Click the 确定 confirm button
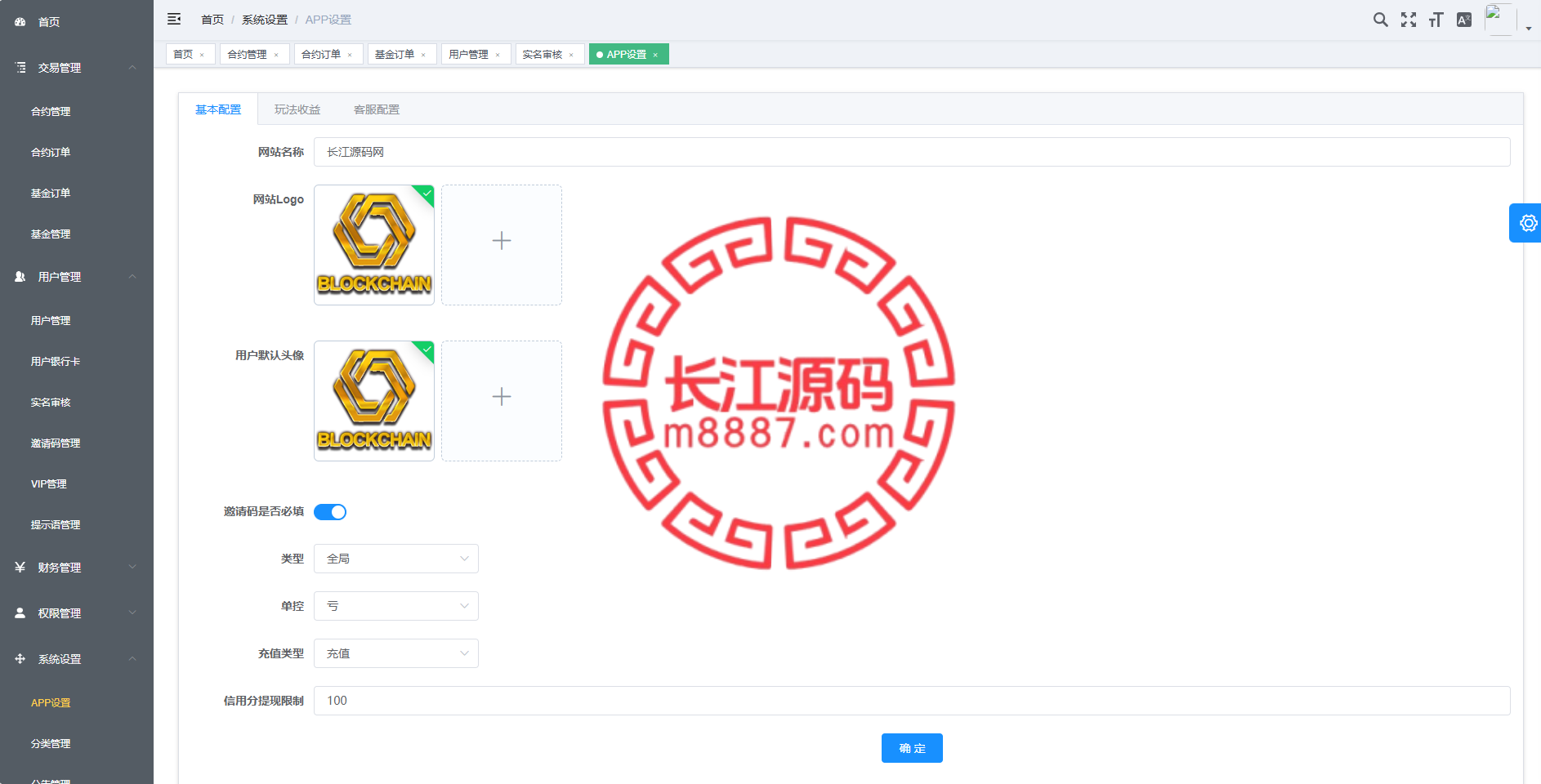Screen dimensions: 1541x784 [x=911, y=748]
